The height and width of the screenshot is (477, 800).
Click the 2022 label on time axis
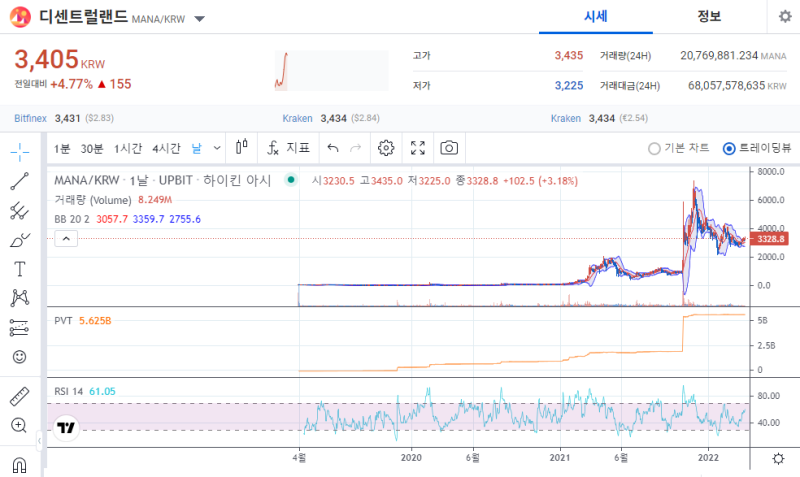pos(708,458)
